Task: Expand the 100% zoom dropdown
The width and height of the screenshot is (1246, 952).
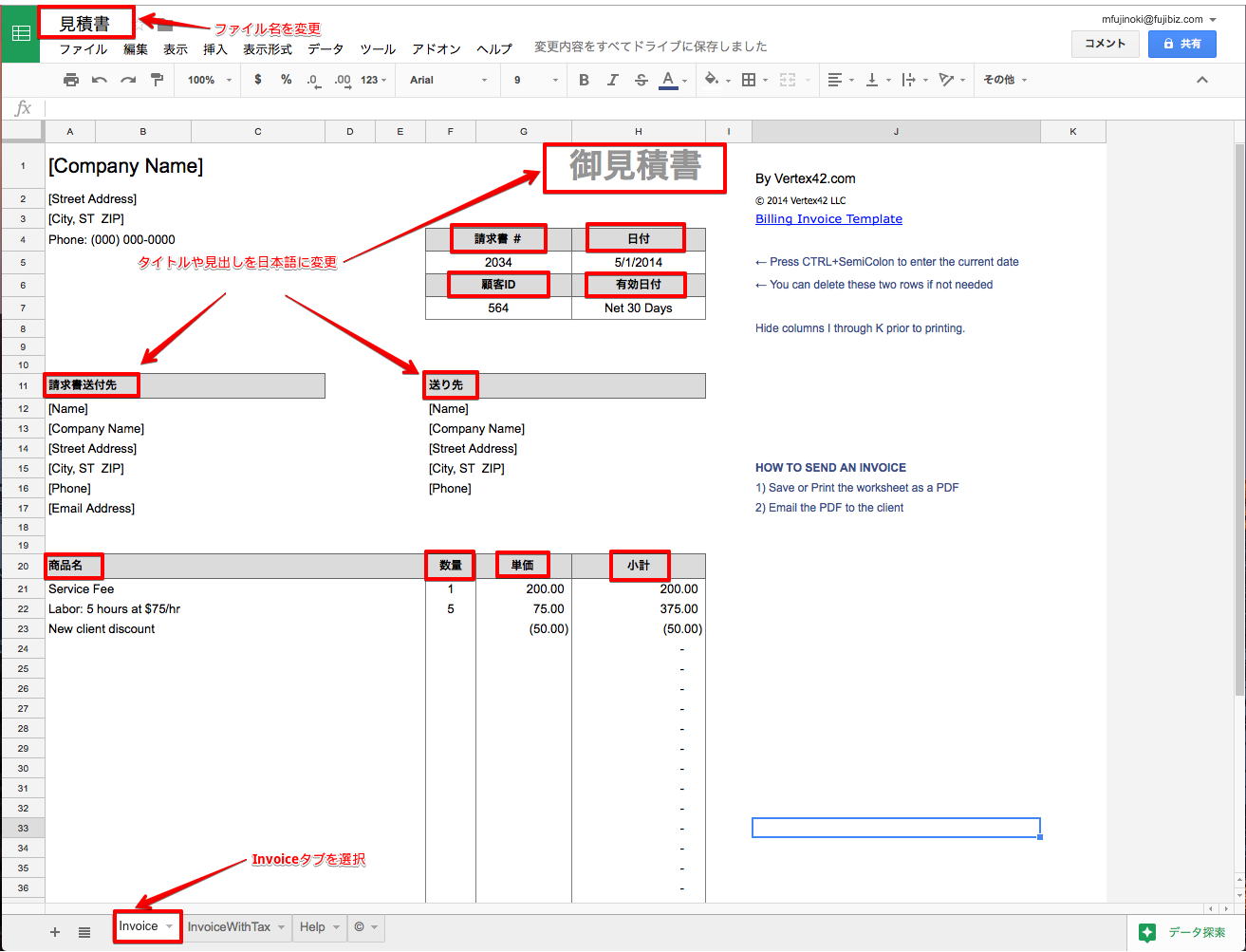Action: click(x=209, y=81)
